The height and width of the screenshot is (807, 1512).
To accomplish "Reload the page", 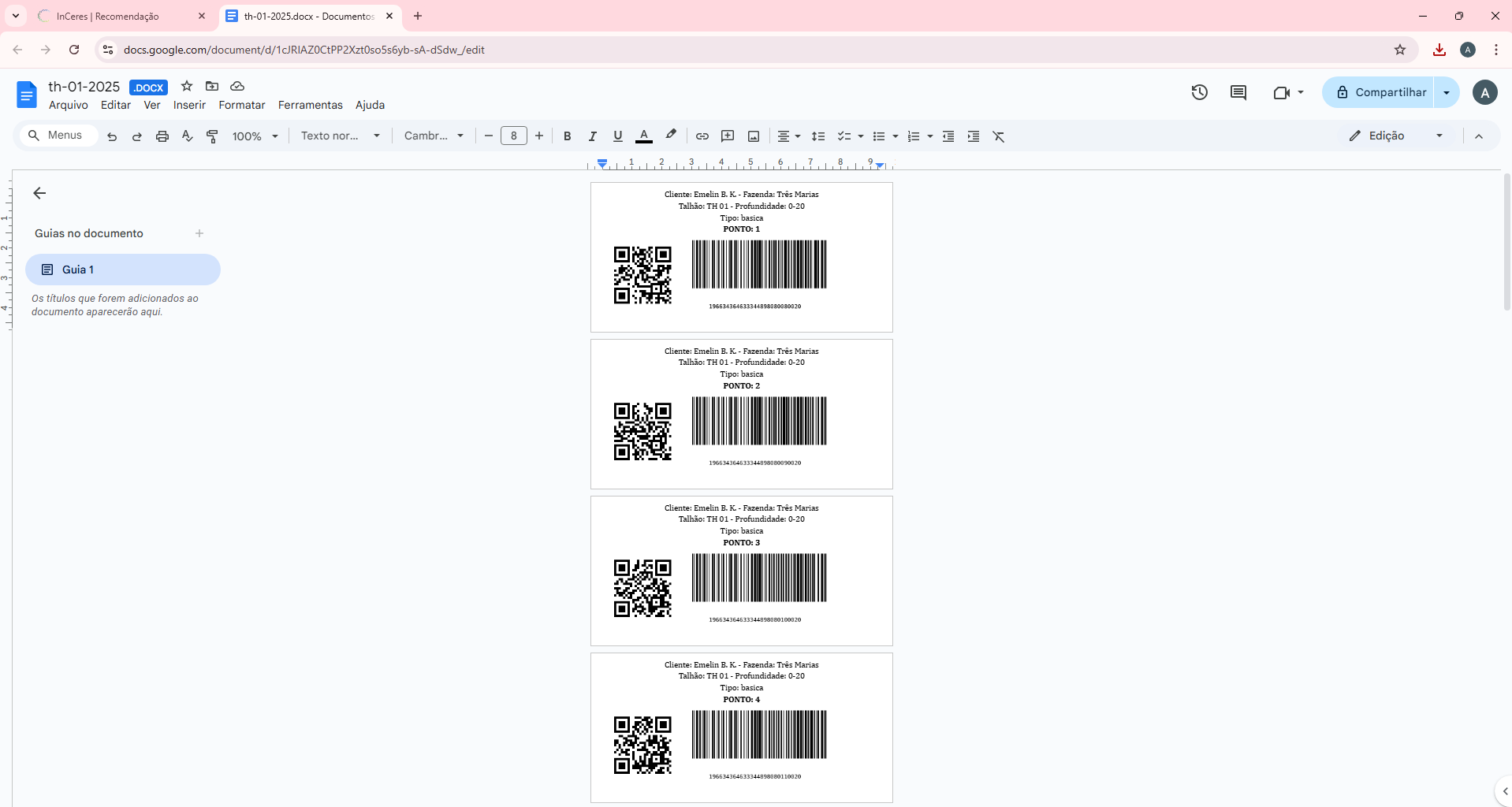I will (74, 50).
